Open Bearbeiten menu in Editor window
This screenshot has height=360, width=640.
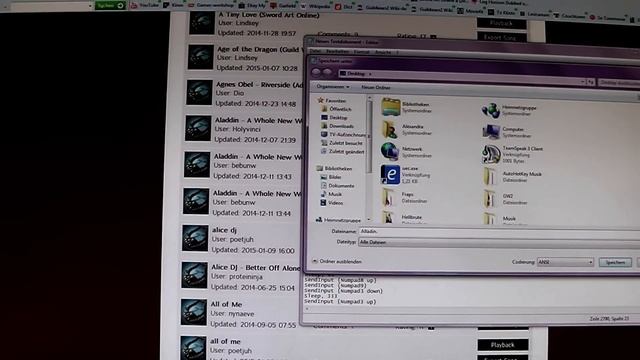click(x=337, y=52)
